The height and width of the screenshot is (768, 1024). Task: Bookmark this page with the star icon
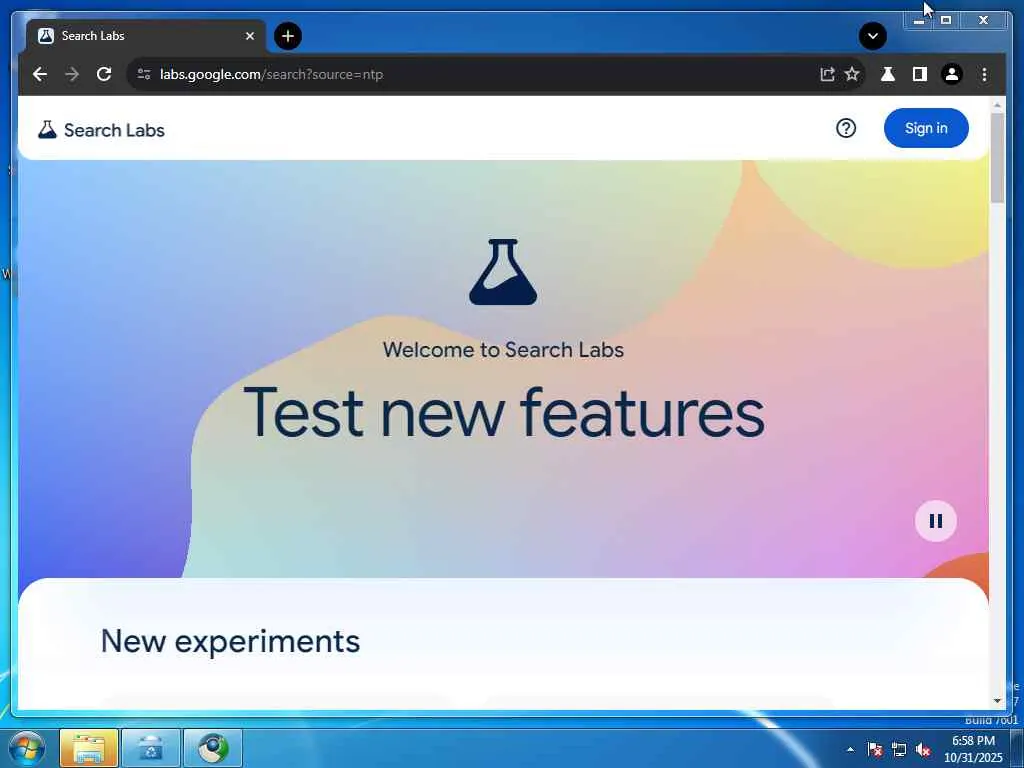coord(852,74)
